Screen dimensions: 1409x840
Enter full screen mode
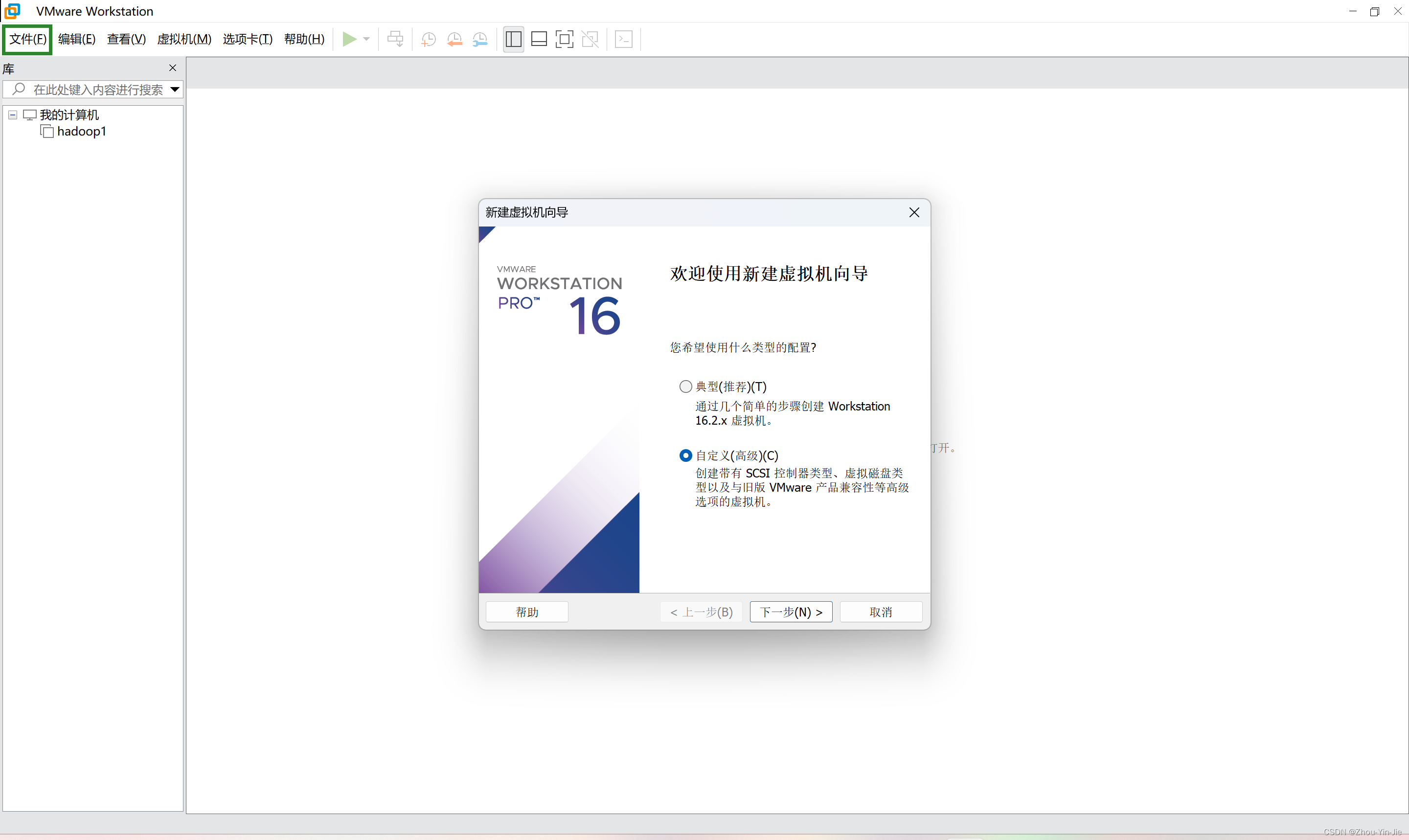564,39
